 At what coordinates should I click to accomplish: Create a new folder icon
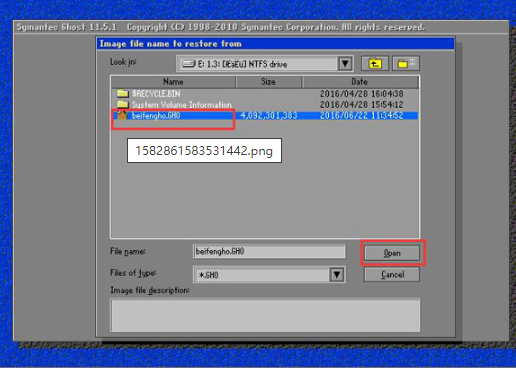click(406, 63)
